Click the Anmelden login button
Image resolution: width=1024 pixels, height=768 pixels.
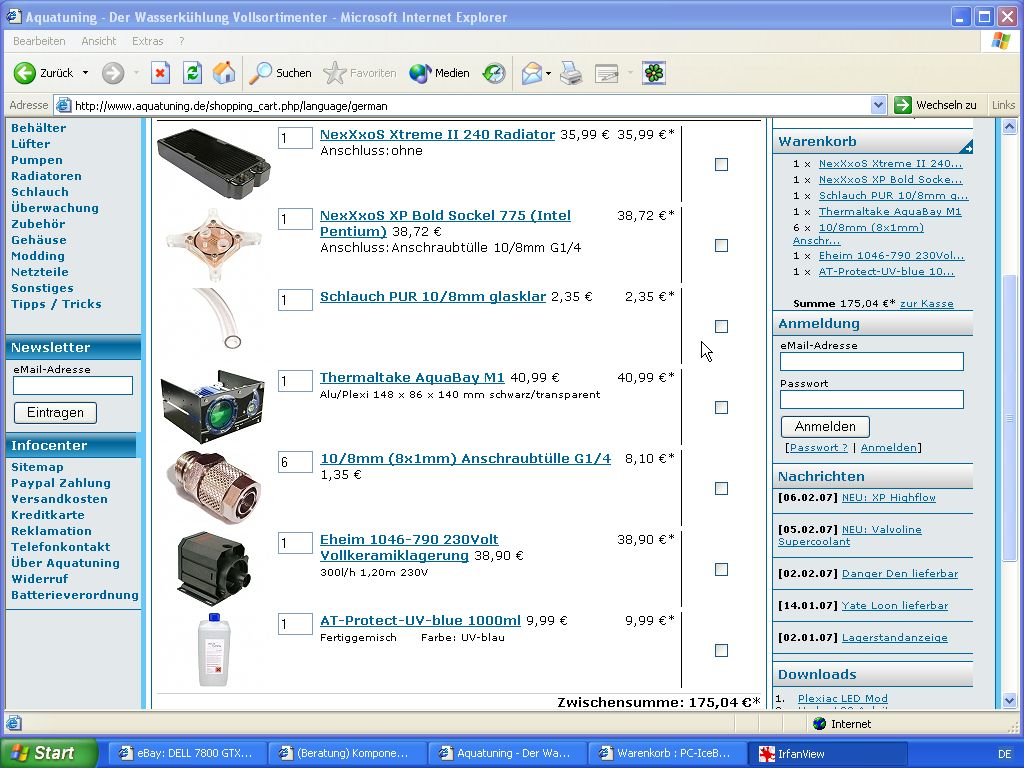[x=825, y=426]
